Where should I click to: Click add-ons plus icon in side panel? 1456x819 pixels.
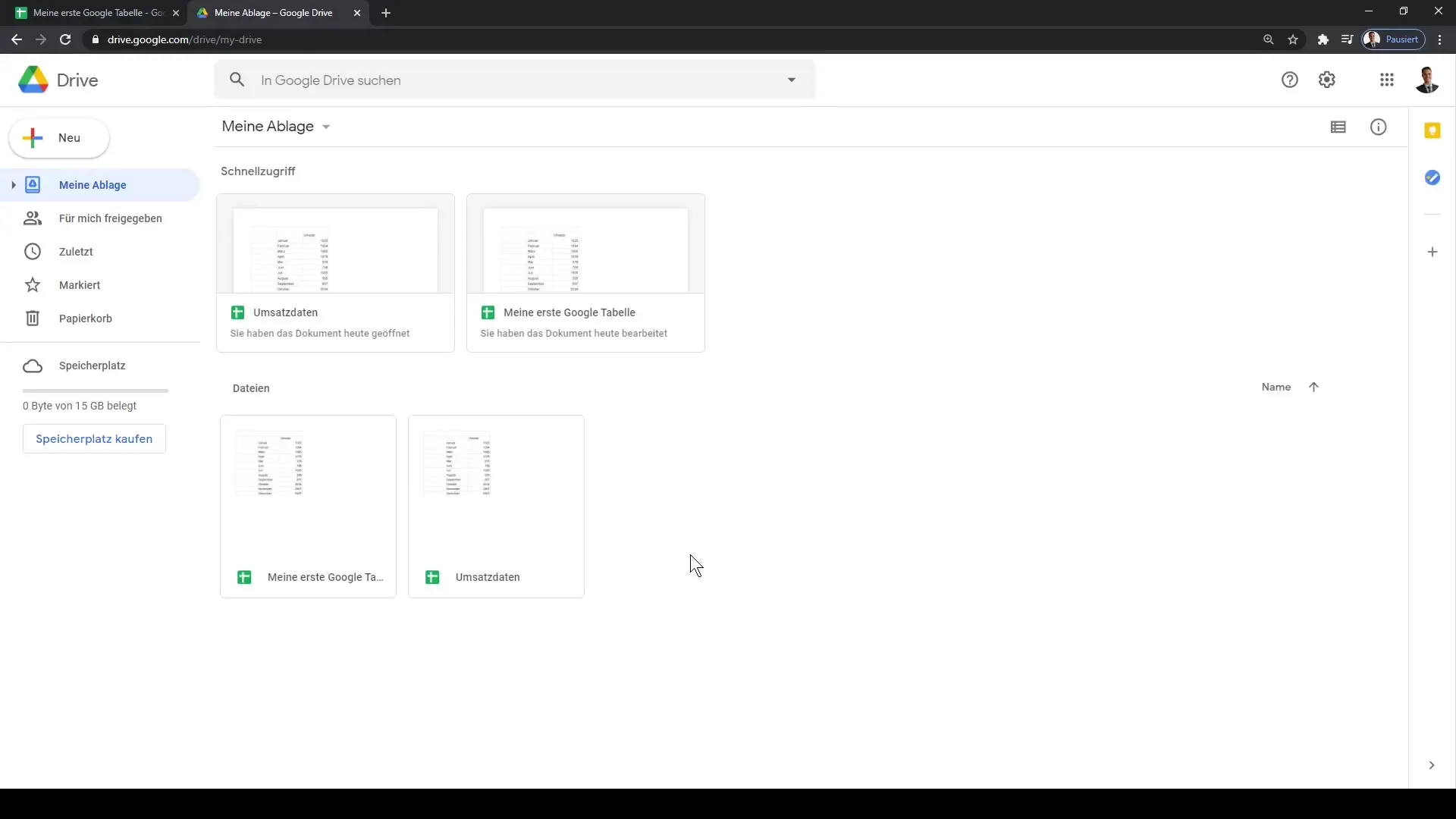point(1432,252)
